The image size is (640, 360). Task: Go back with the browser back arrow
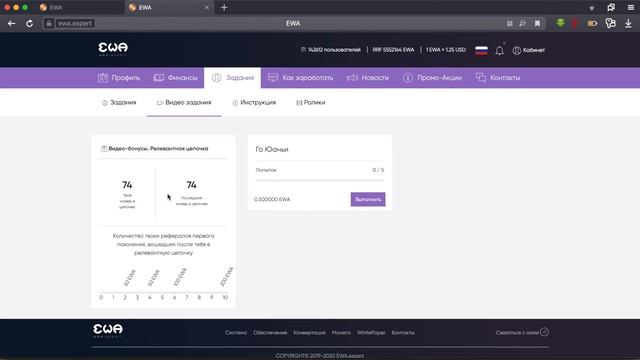click(x=11, y=24)
